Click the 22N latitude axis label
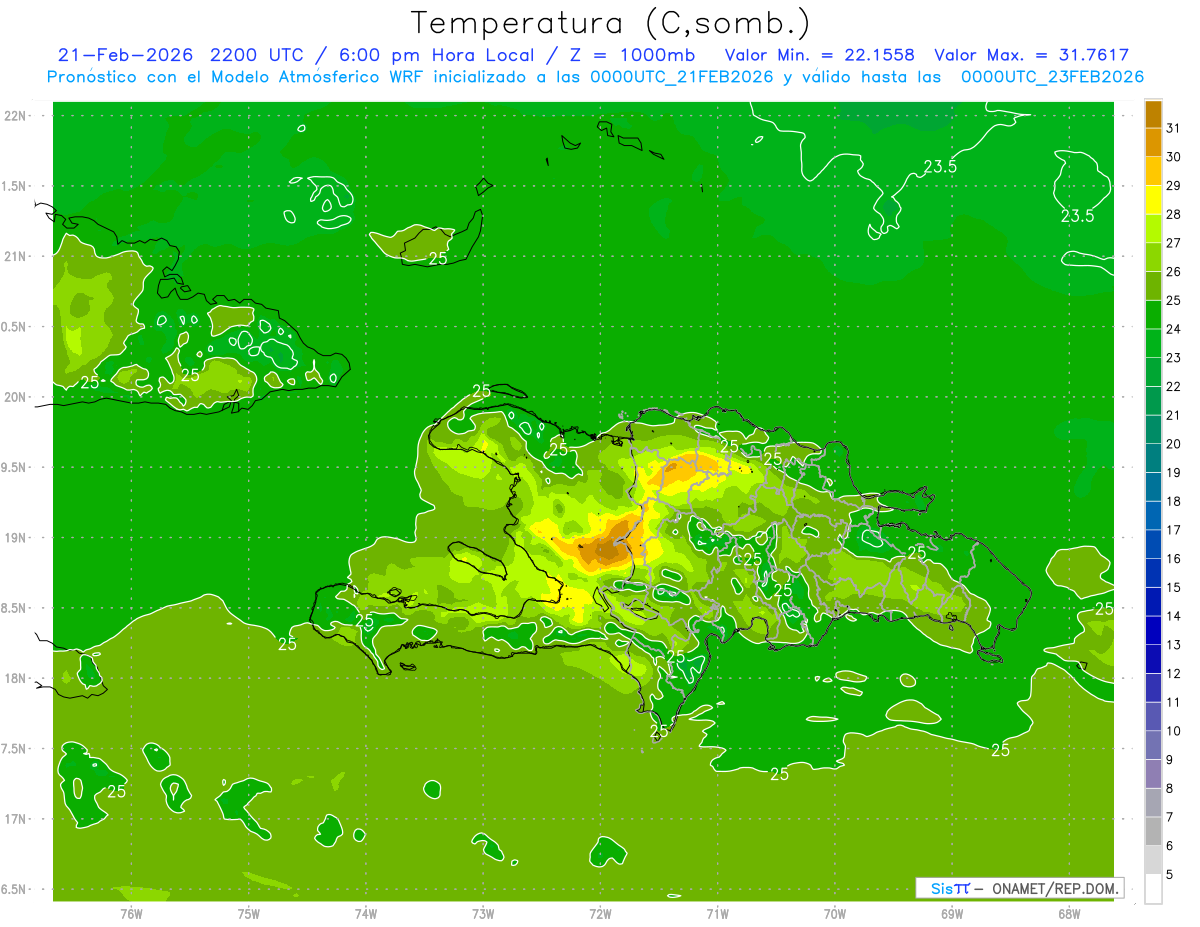This screenshot has width=1200, height=927. tap(15, 116)
